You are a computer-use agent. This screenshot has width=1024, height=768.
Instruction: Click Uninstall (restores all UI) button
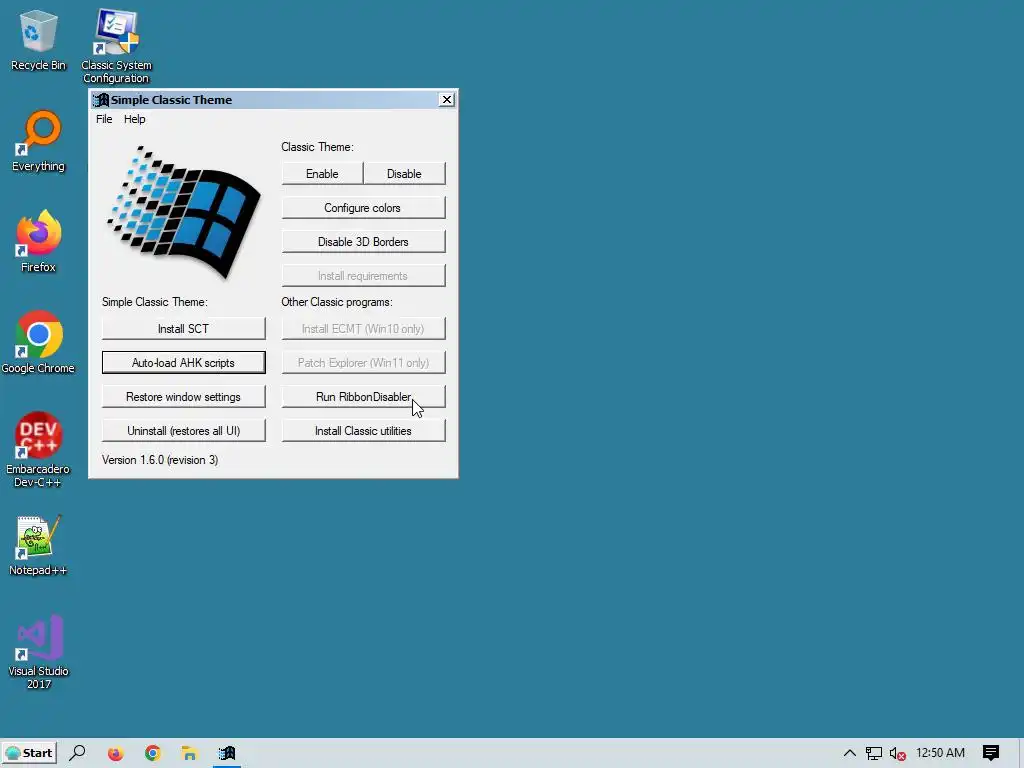[x=184, y=430]
